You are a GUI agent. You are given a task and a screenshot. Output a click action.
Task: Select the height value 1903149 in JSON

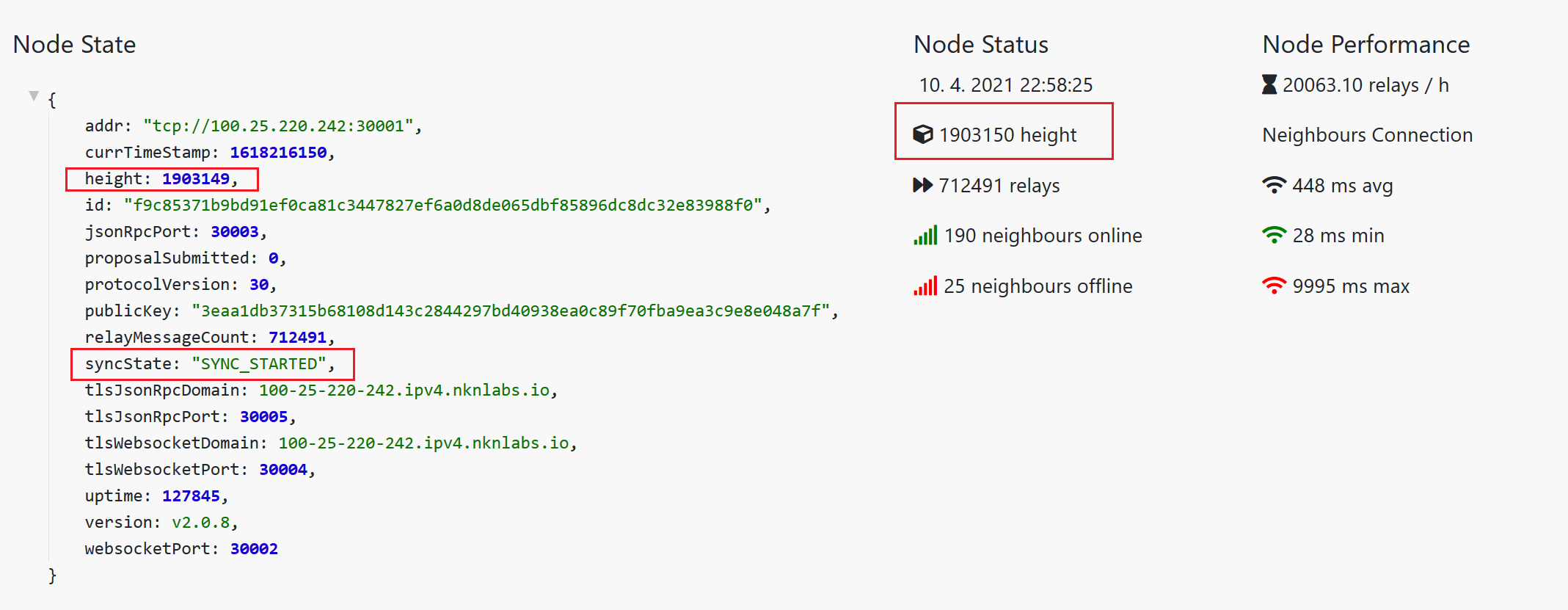tap(196, 178)
